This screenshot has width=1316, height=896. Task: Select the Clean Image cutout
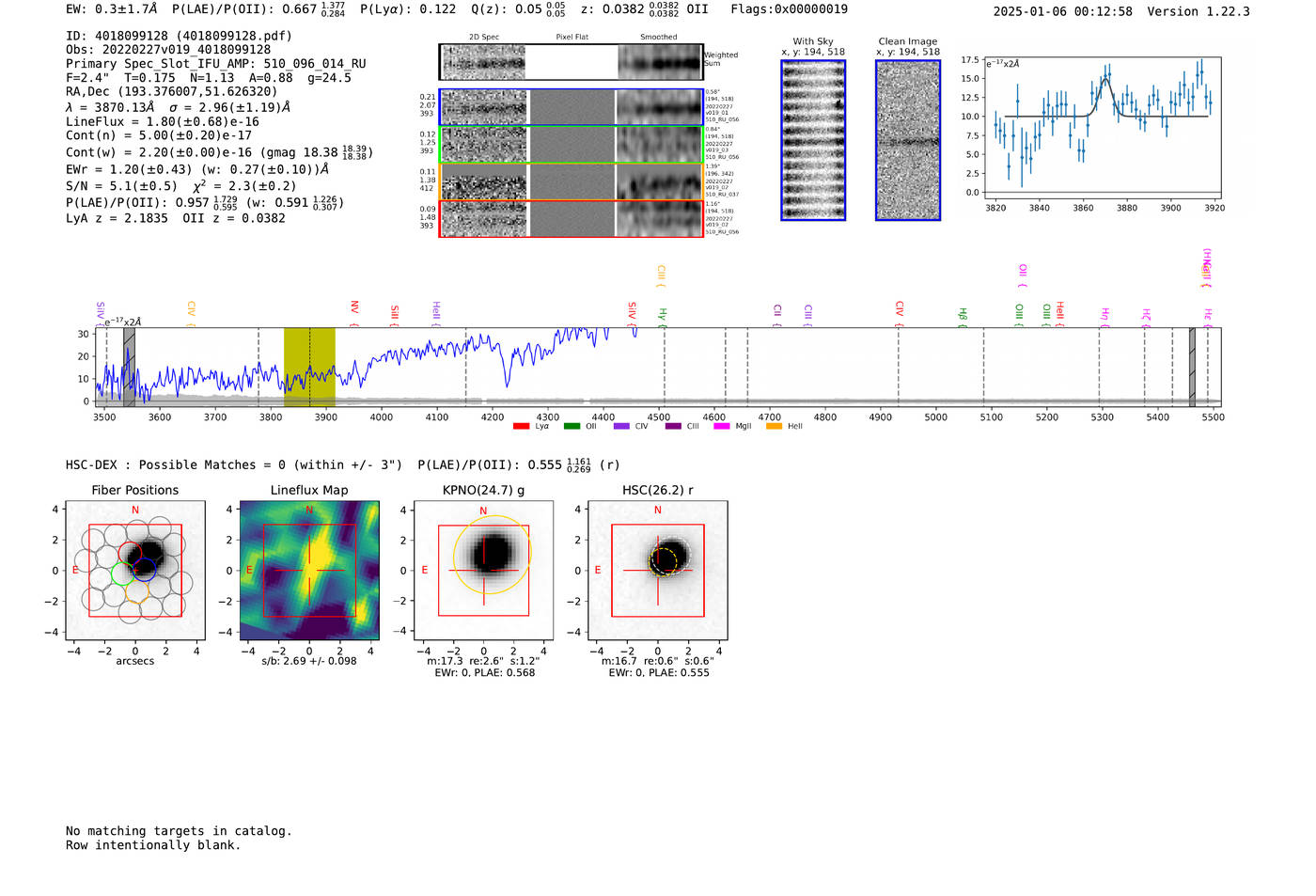pyautogui.click(x=908, y=140)
